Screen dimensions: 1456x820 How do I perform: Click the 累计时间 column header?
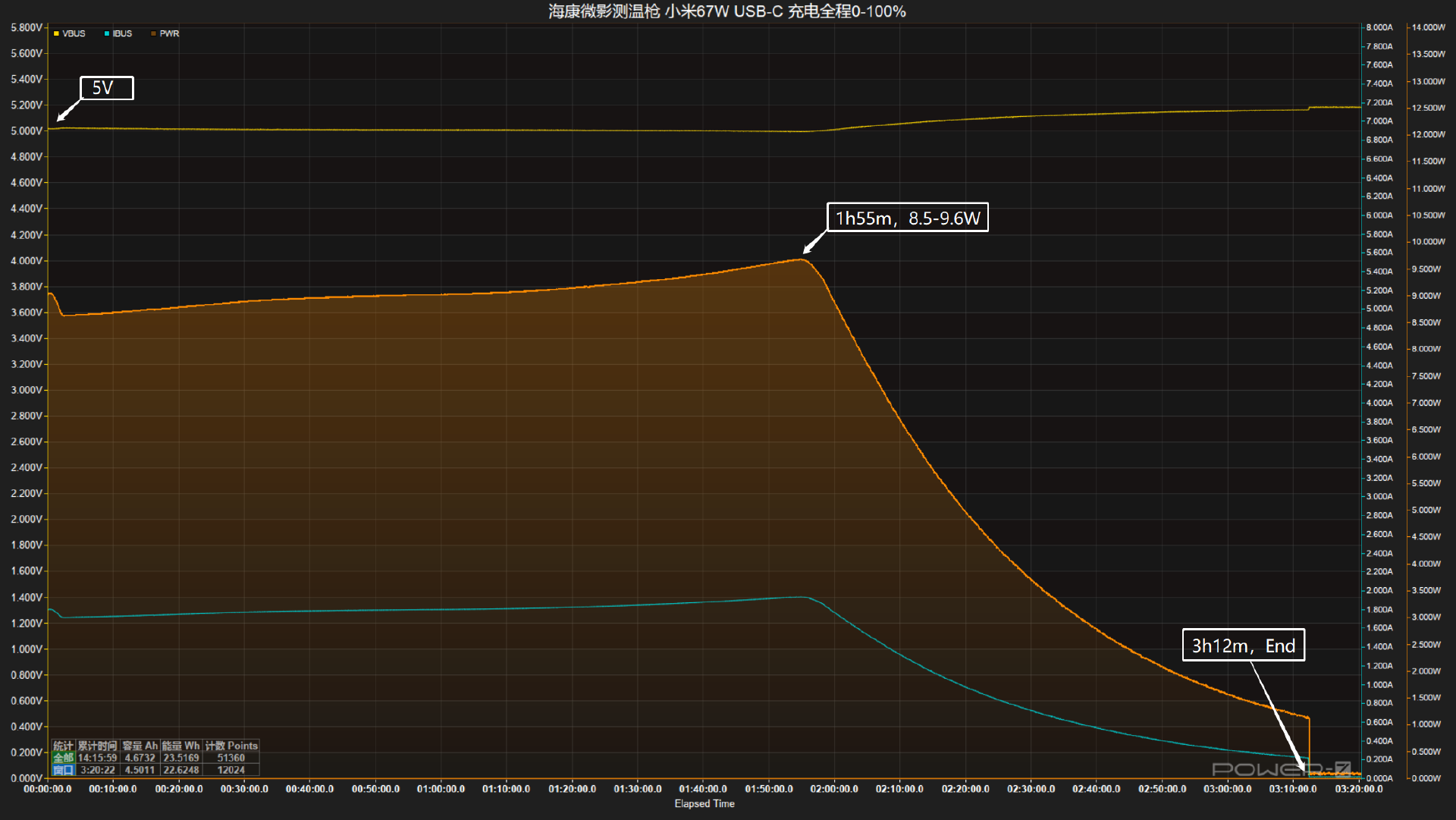pos(98,746)
